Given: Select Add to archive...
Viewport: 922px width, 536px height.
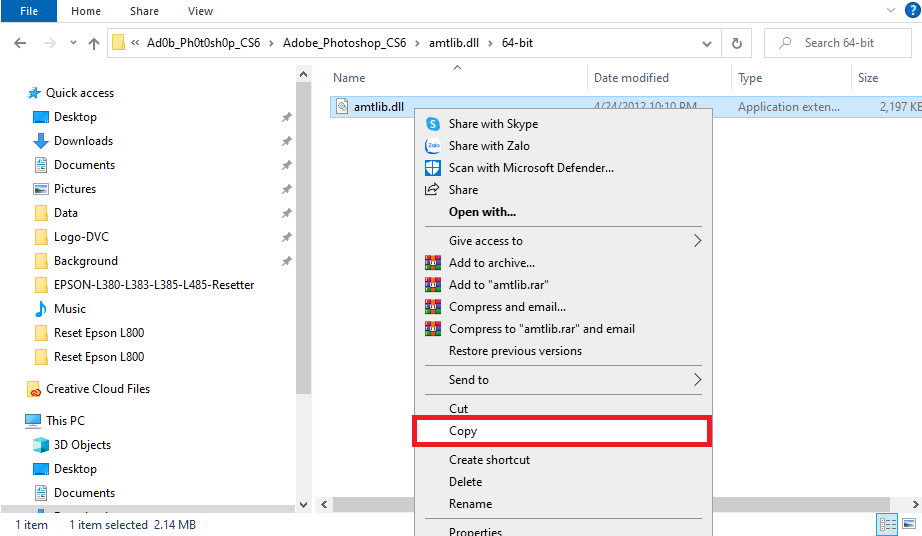Looking at the screenshot, I should [492, 263].
